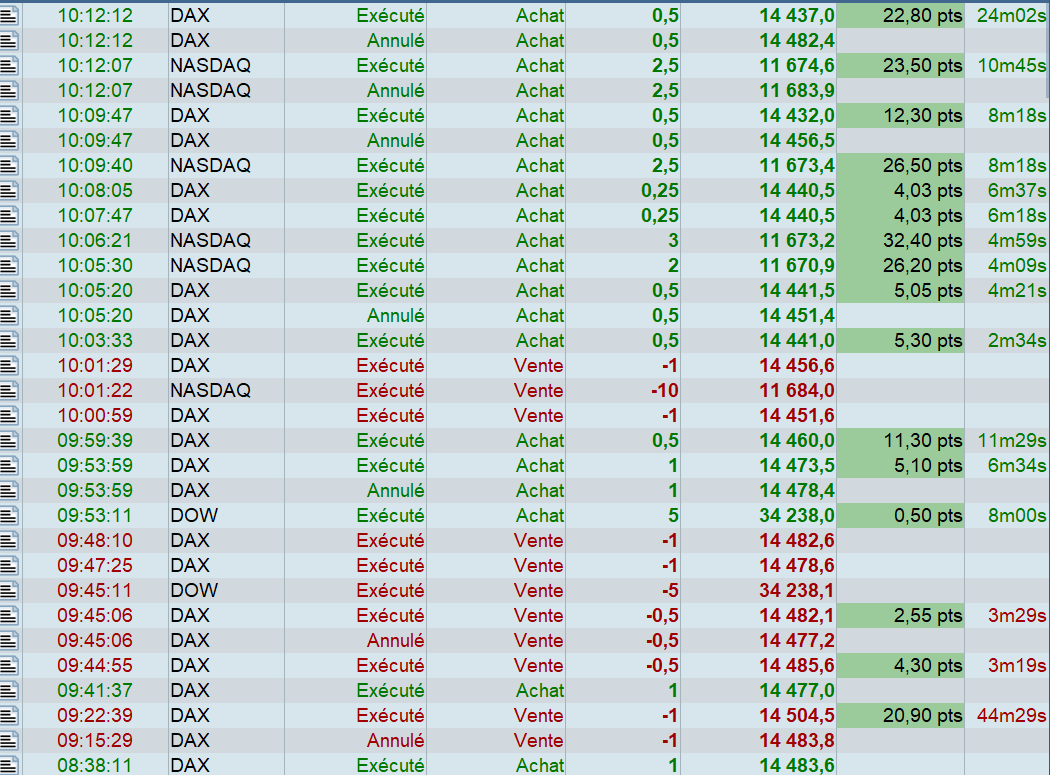The height and width of the screenshot is (775, 1050).
Task: Click the row icon of 09:44:55 DAX sale
Action: [x=9, y=666]
